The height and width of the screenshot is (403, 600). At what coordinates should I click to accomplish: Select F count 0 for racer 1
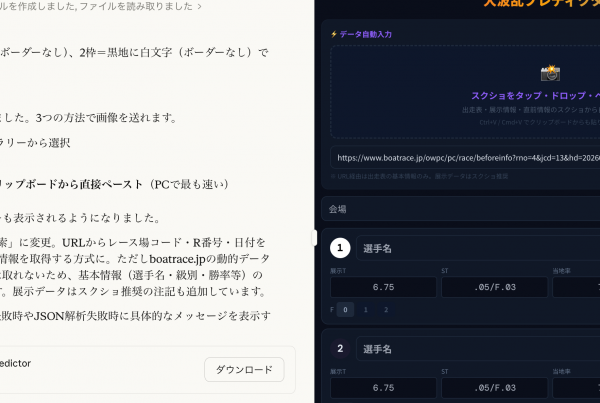(x=345, y=310)
